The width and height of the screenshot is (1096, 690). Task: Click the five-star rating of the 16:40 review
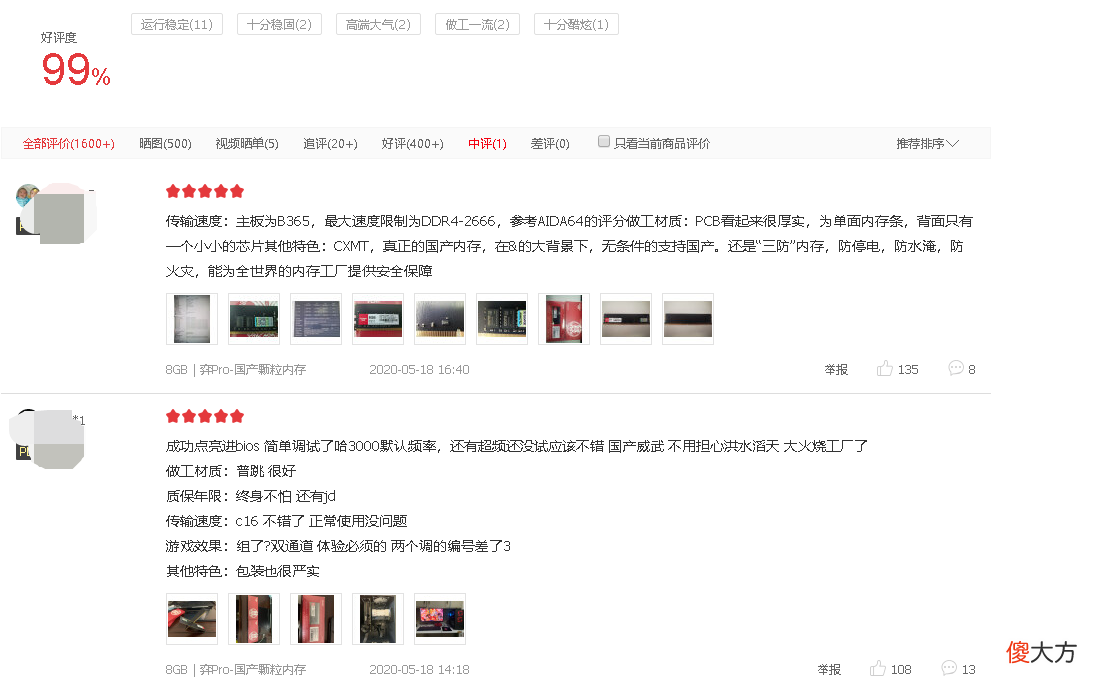[205, 191]
